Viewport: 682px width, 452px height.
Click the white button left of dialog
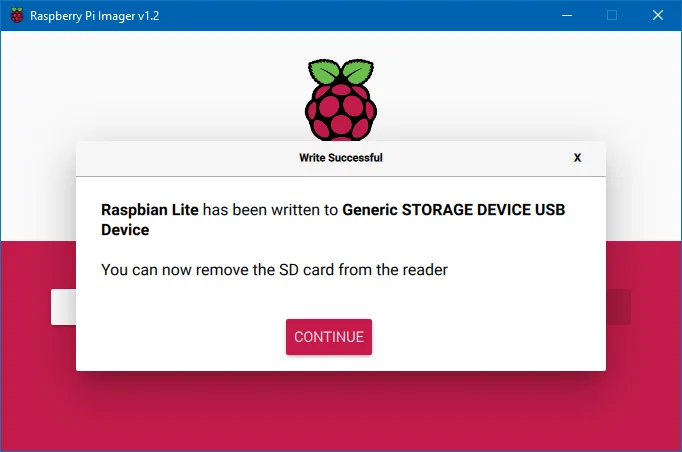coord(63,307)
